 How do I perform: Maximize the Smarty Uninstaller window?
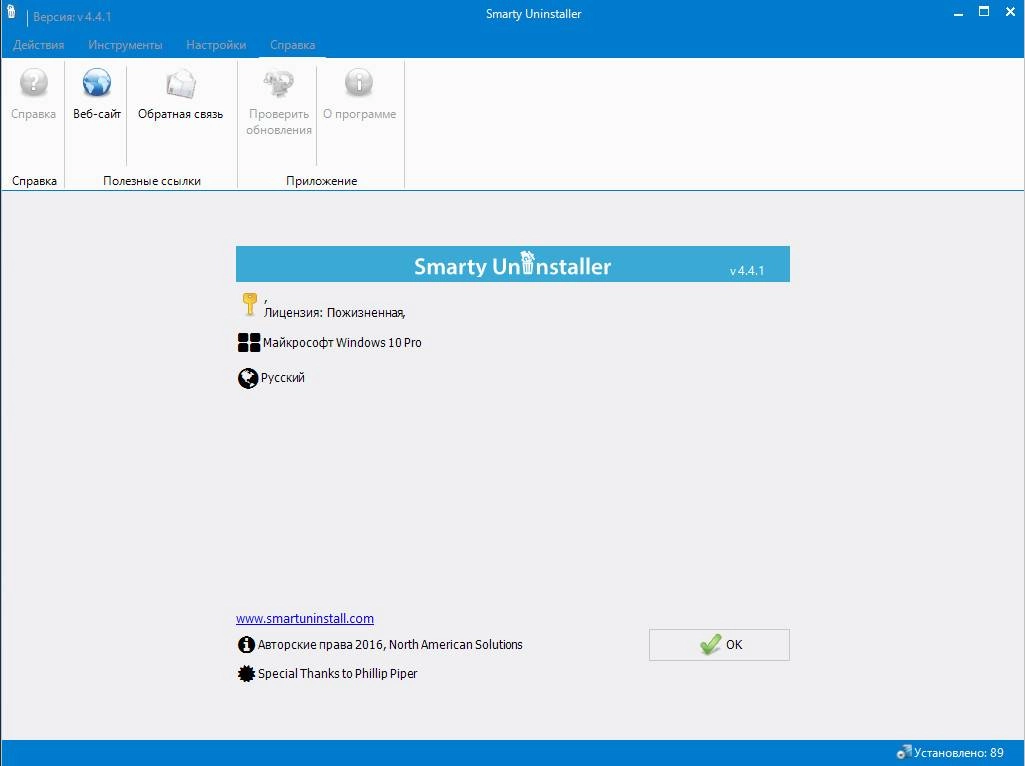pos(984,12)
